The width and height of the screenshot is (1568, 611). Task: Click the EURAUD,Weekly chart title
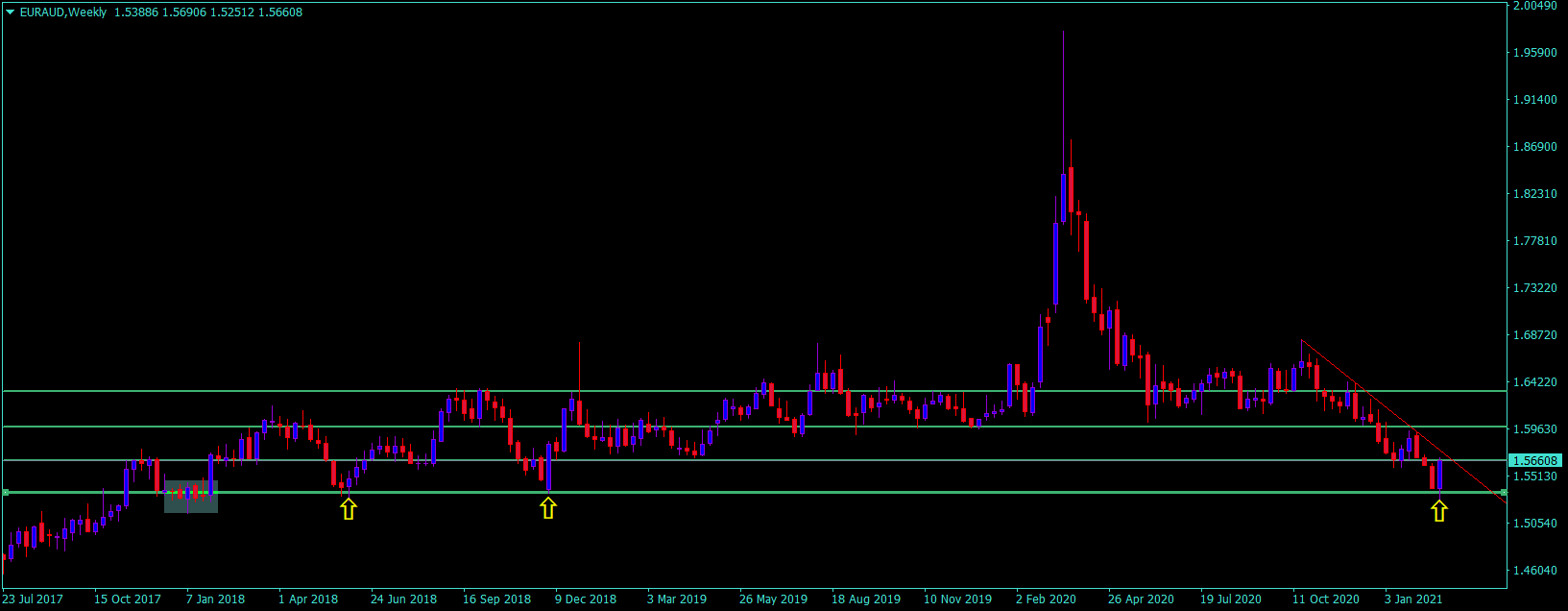[63, 12]
